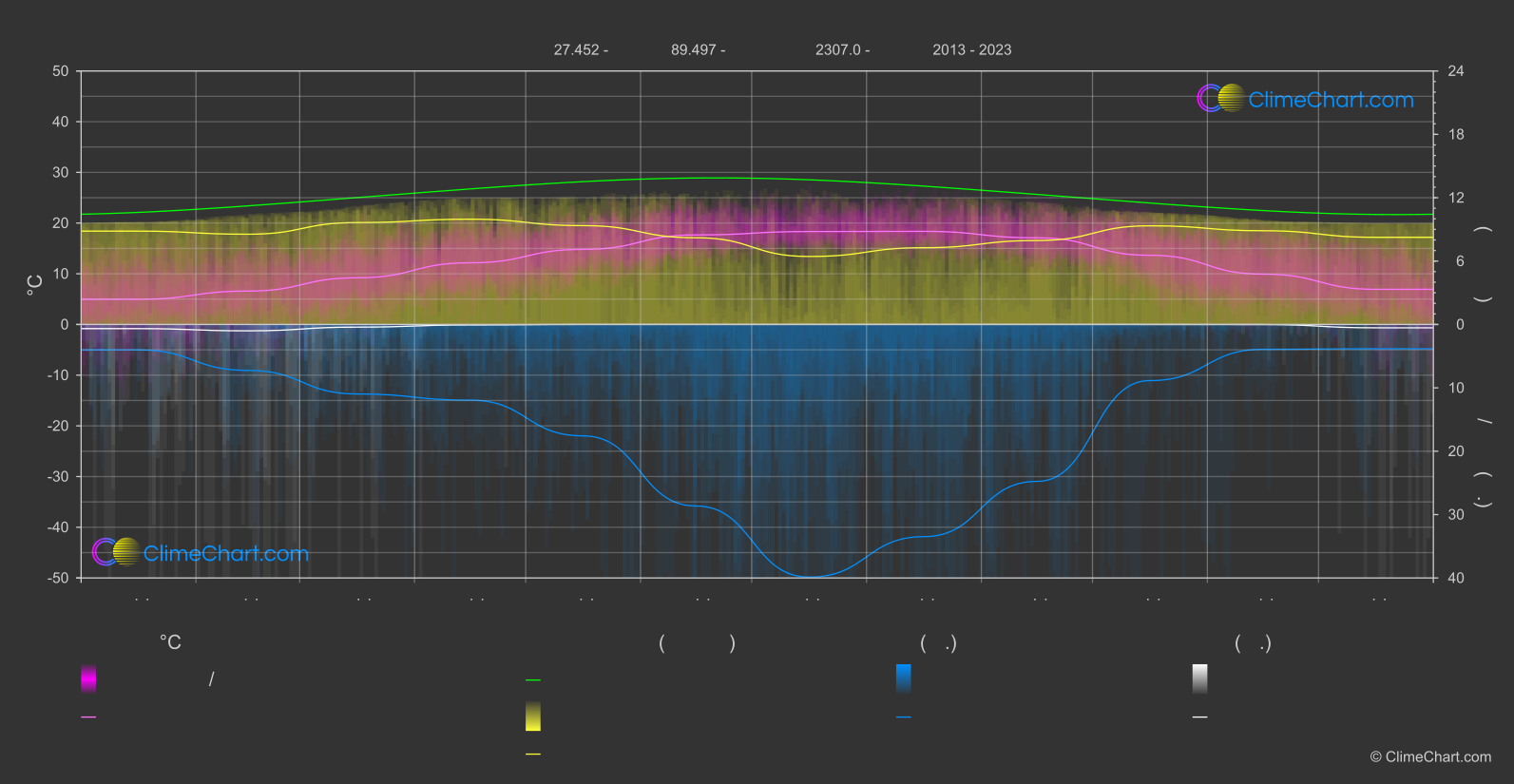Viewport: 1514px width, 784px height.
Task: Click the blue precipitation gradient legend swatch
Action: 903,679
